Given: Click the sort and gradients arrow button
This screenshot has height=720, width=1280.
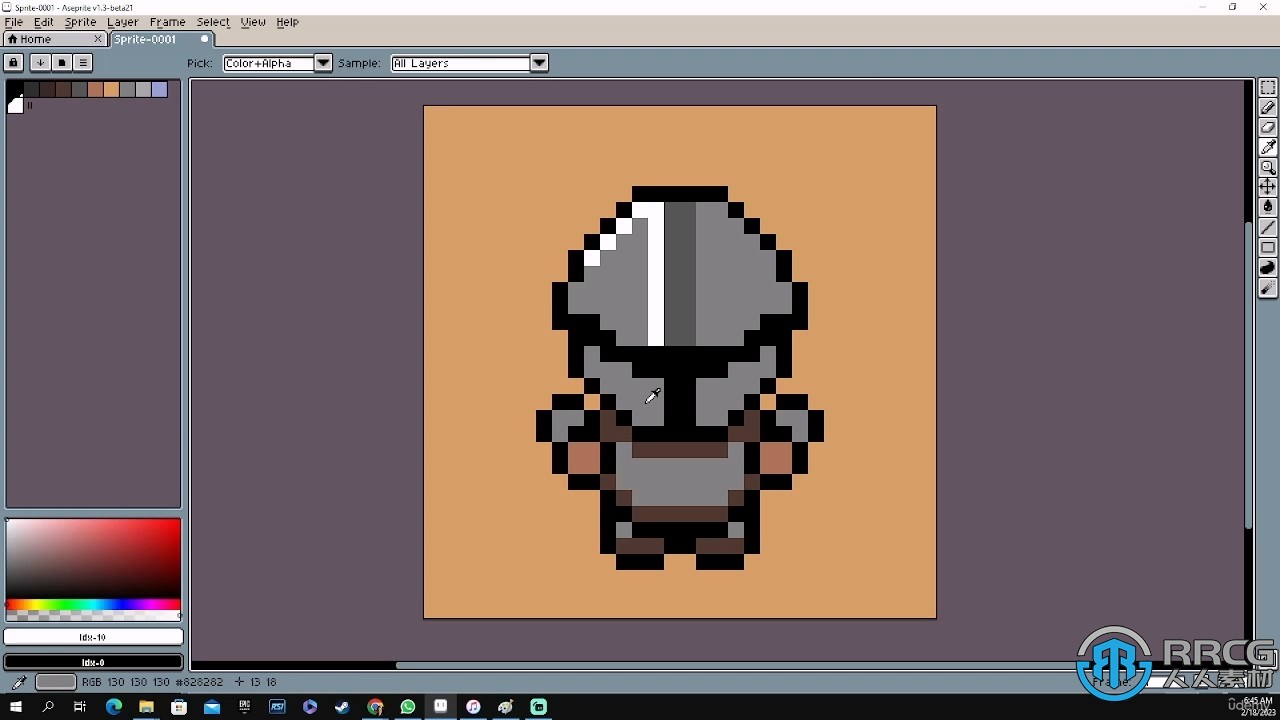Looking at the screenshot, I should pos(40,63).
